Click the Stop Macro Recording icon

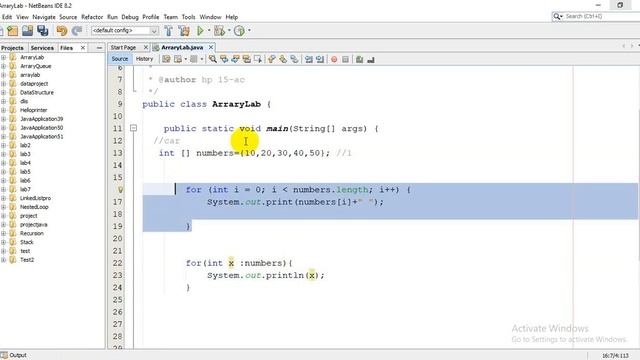(345, 60)
